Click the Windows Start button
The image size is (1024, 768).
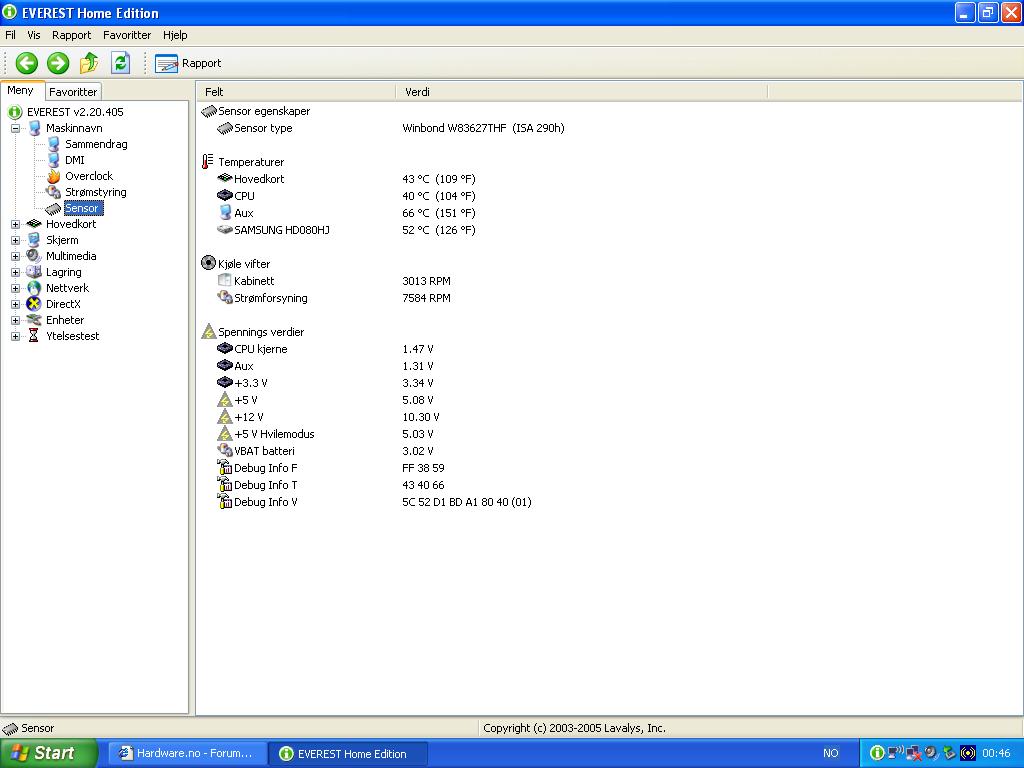(x=47, y=754)
